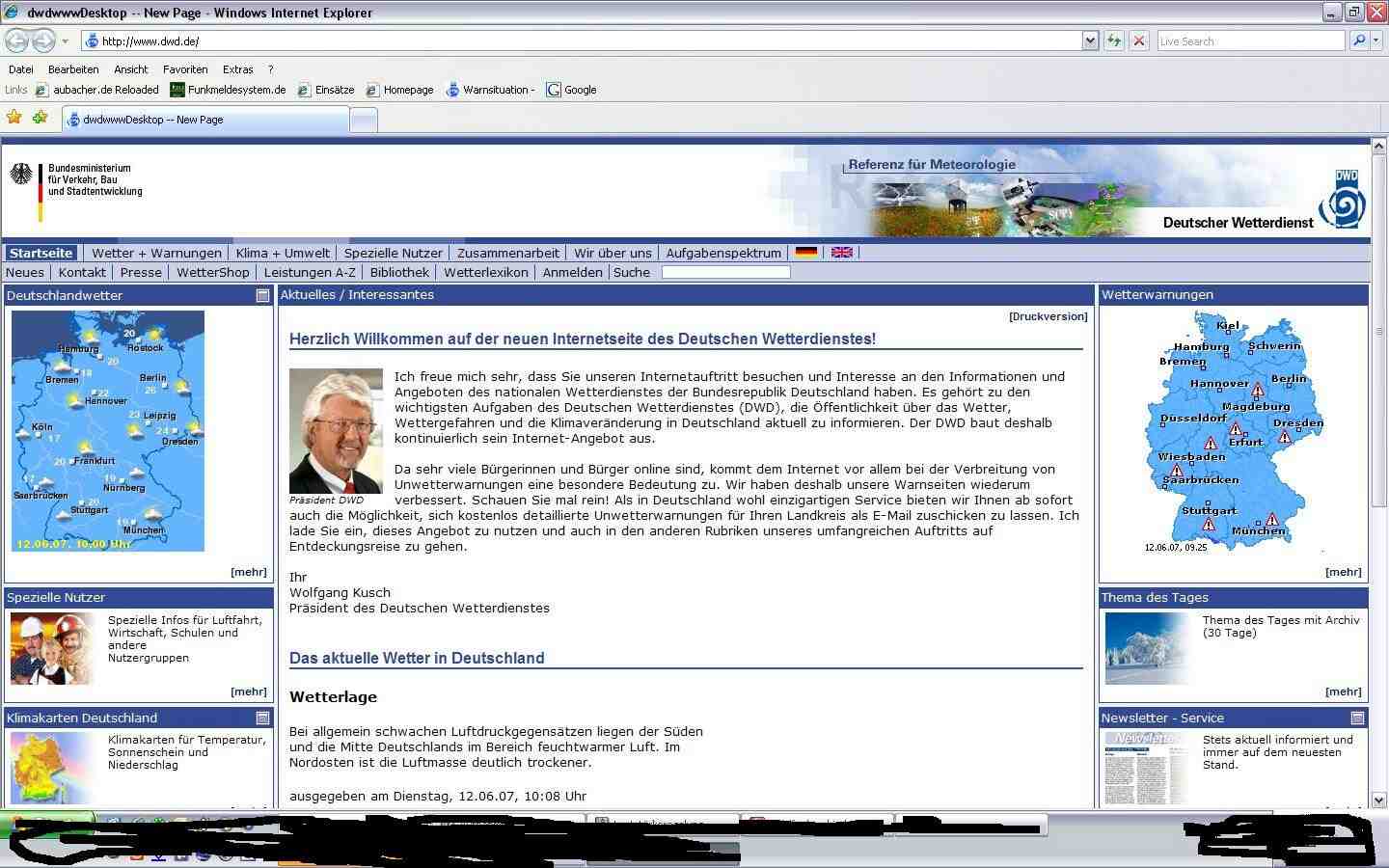Image resolution: width=1389 pixels, height=868 pixels.
Task: Click the browser Back button
Action: click(x=17, y=41)
